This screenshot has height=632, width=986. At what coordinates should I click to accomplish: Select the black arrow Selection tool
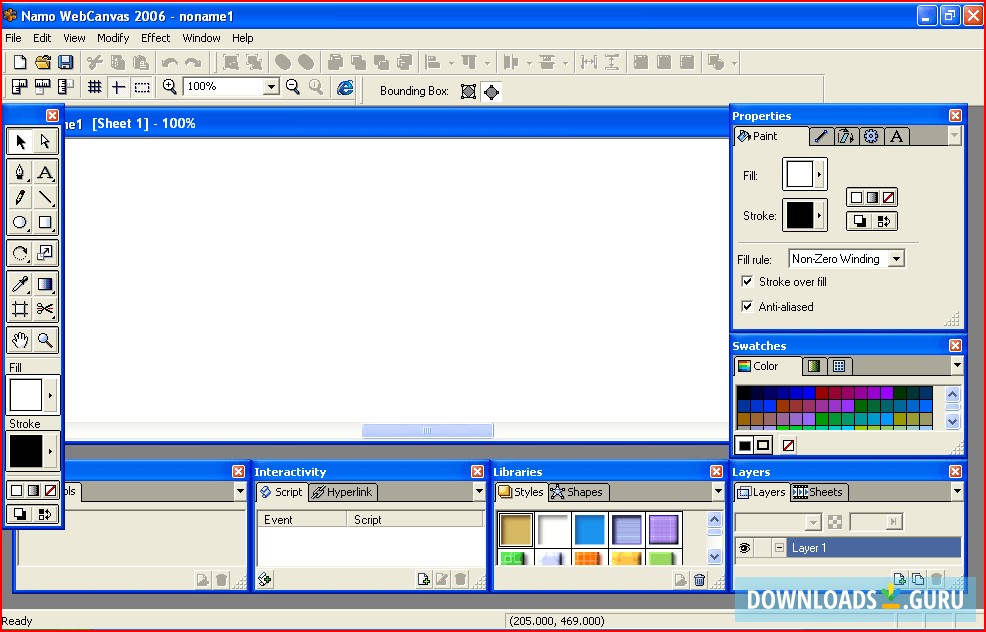click(20, 141)
